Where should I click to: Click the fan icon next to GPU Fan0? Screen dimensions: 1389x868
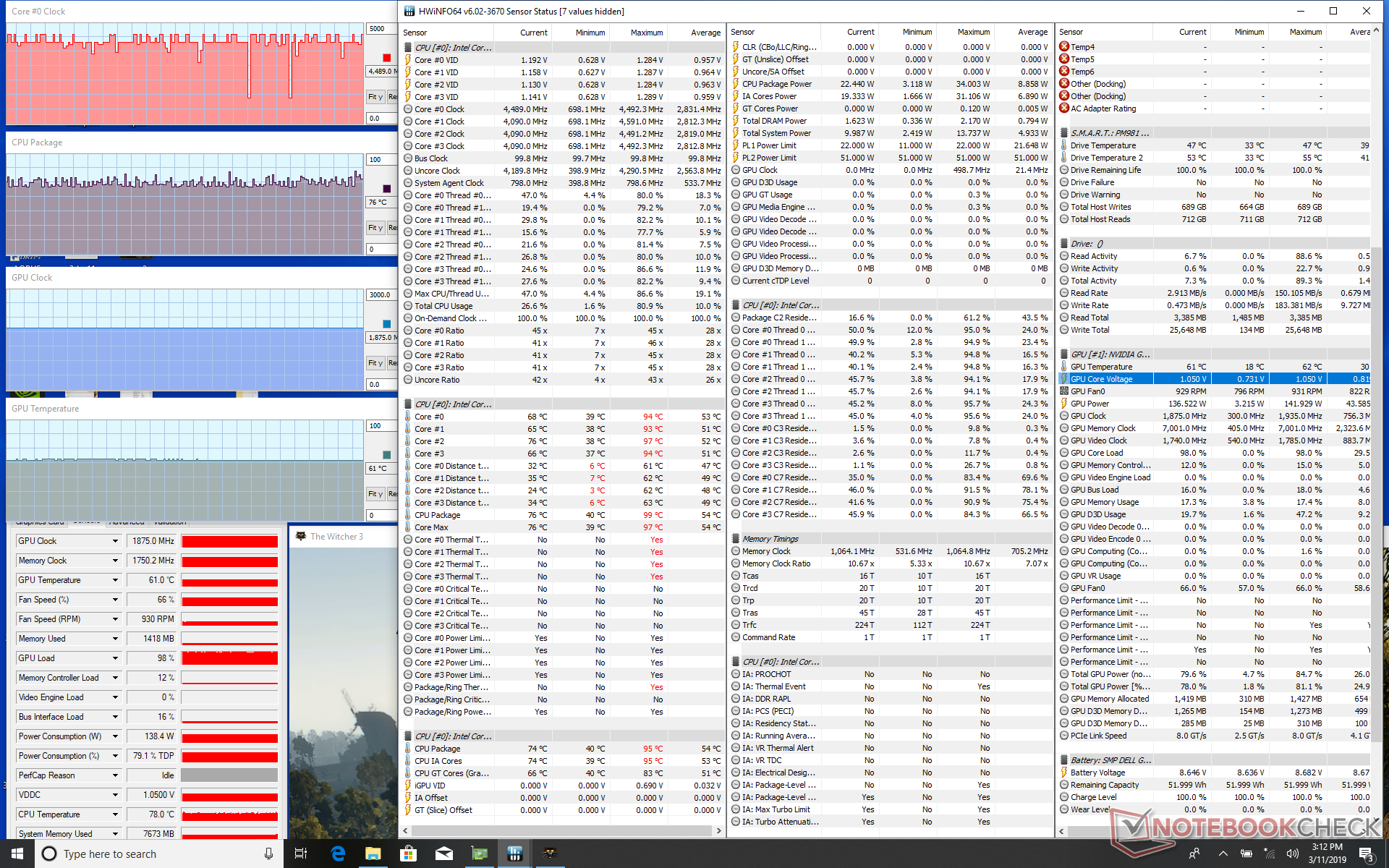click(1064, 391)
